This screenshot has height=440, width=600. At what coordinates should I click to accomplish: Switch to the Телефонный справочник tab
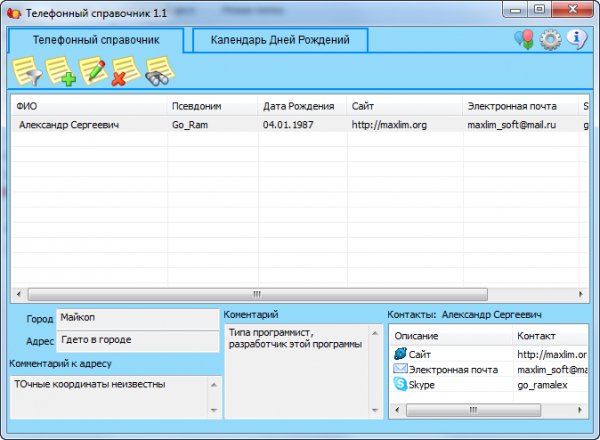click(x=96, y=40)
